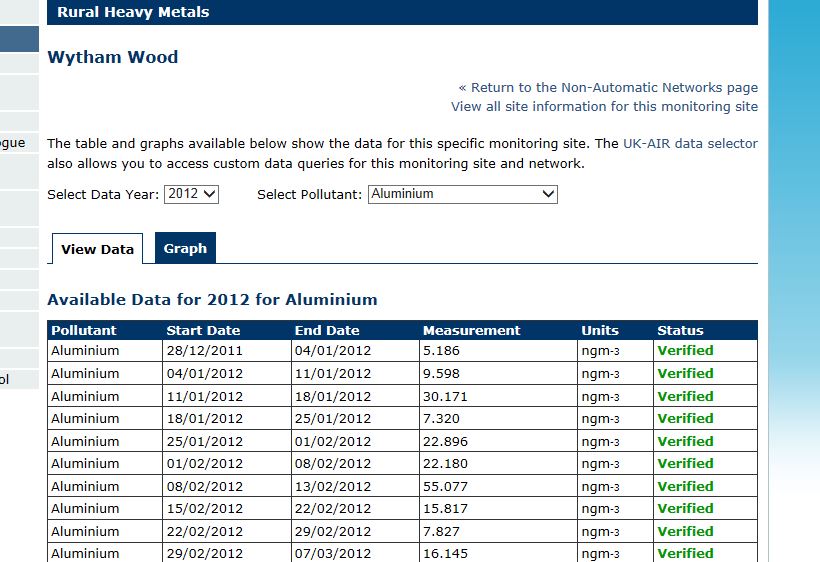
Task: Click Verified status in the first row
Action: point(685,351)
